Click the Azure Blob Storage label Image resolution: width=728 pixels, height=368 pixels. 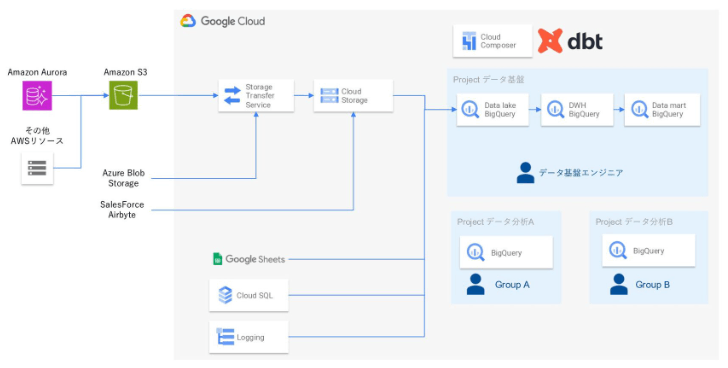(x=124, y=178)
